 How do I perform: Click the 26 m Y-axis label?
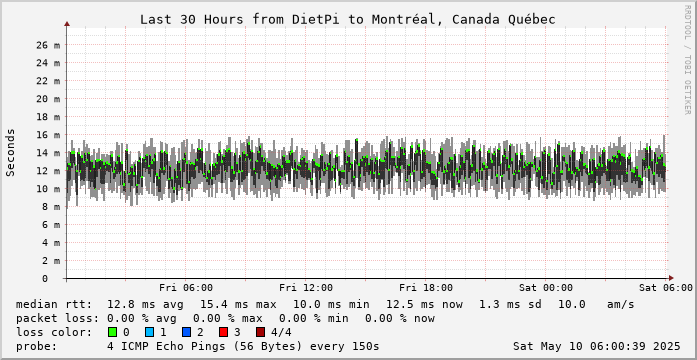pos(50,45)
